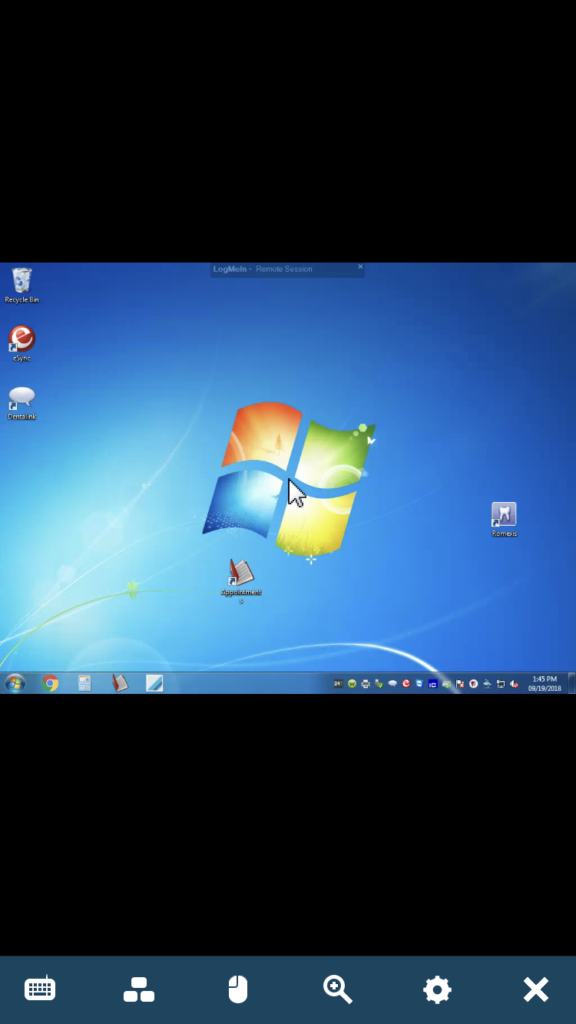
Task: Tap the magnifier zoom-in icon
Action: click(338, 989)
